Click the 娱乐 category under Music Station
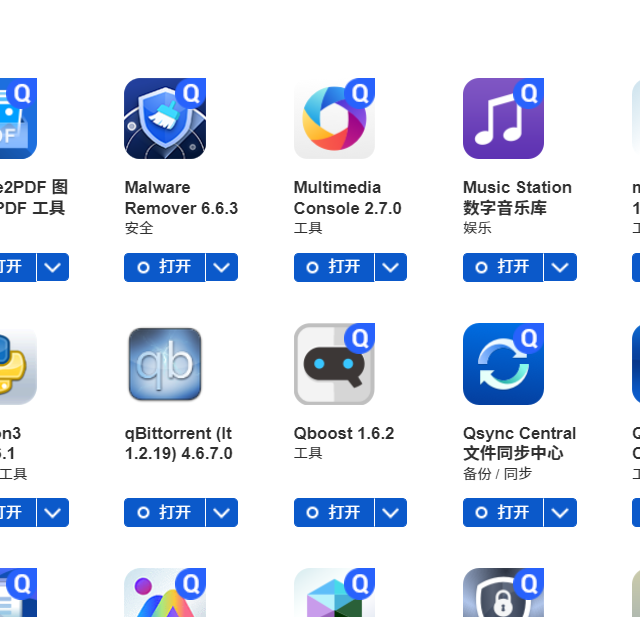The width and height of the screenshot is (640, 617). point(477,228)
